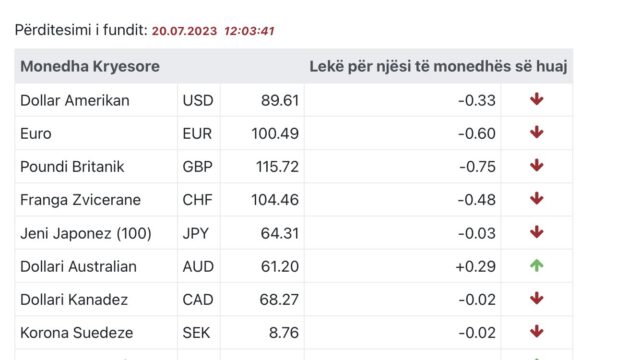Select the EUR currency code cell
The image size is (640, 360).
tap(197, 133)
